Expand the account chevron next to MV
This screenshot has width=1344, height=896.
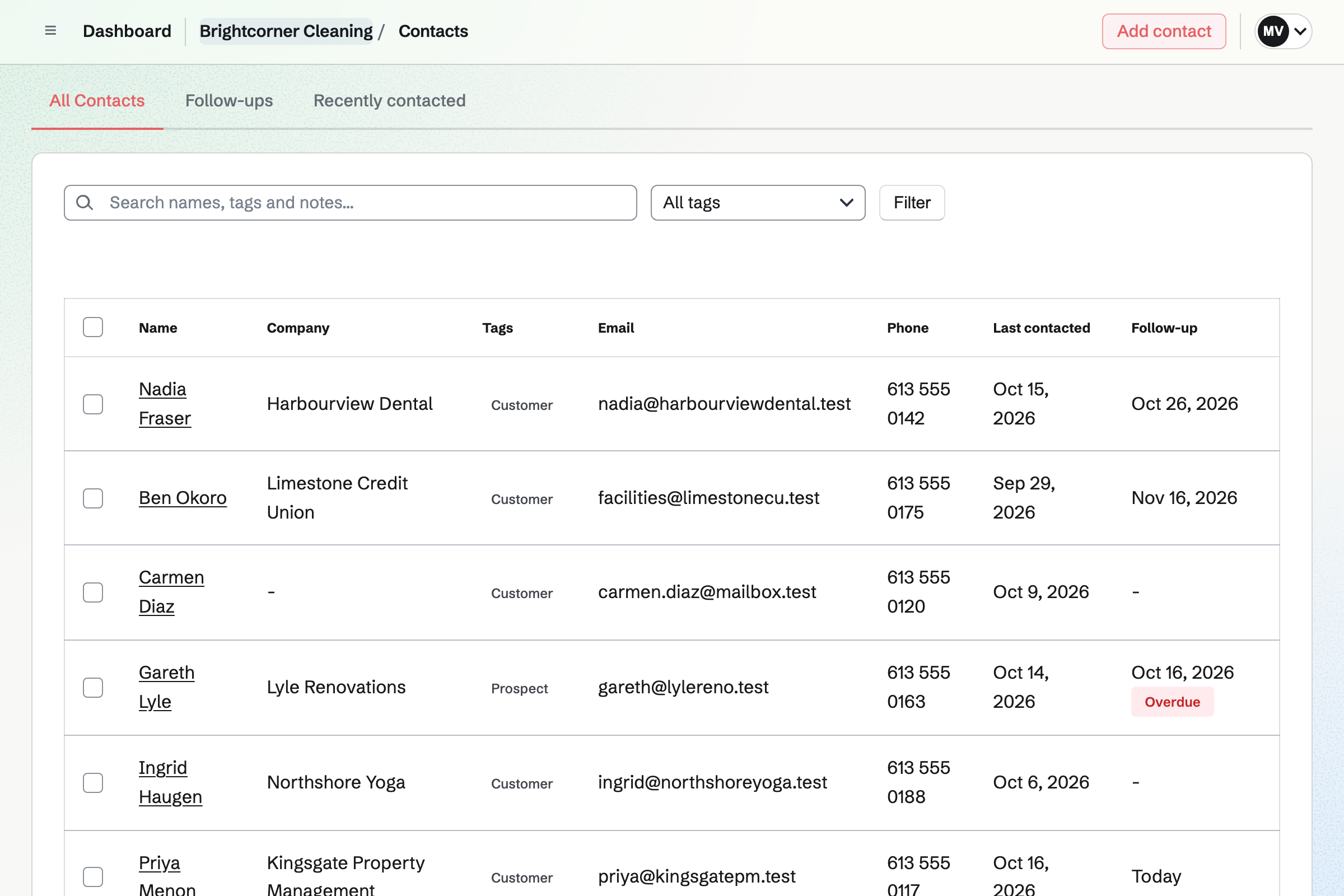(1300, 31)
